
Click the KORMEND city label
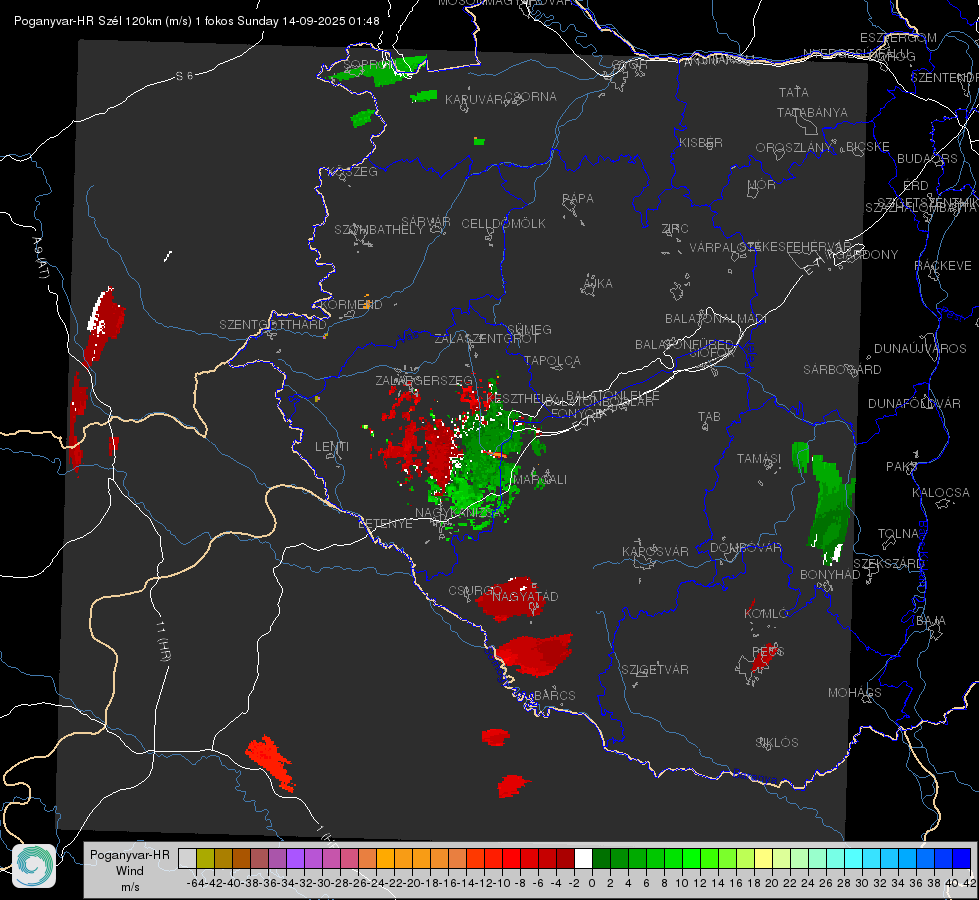(x=350, y=305)
